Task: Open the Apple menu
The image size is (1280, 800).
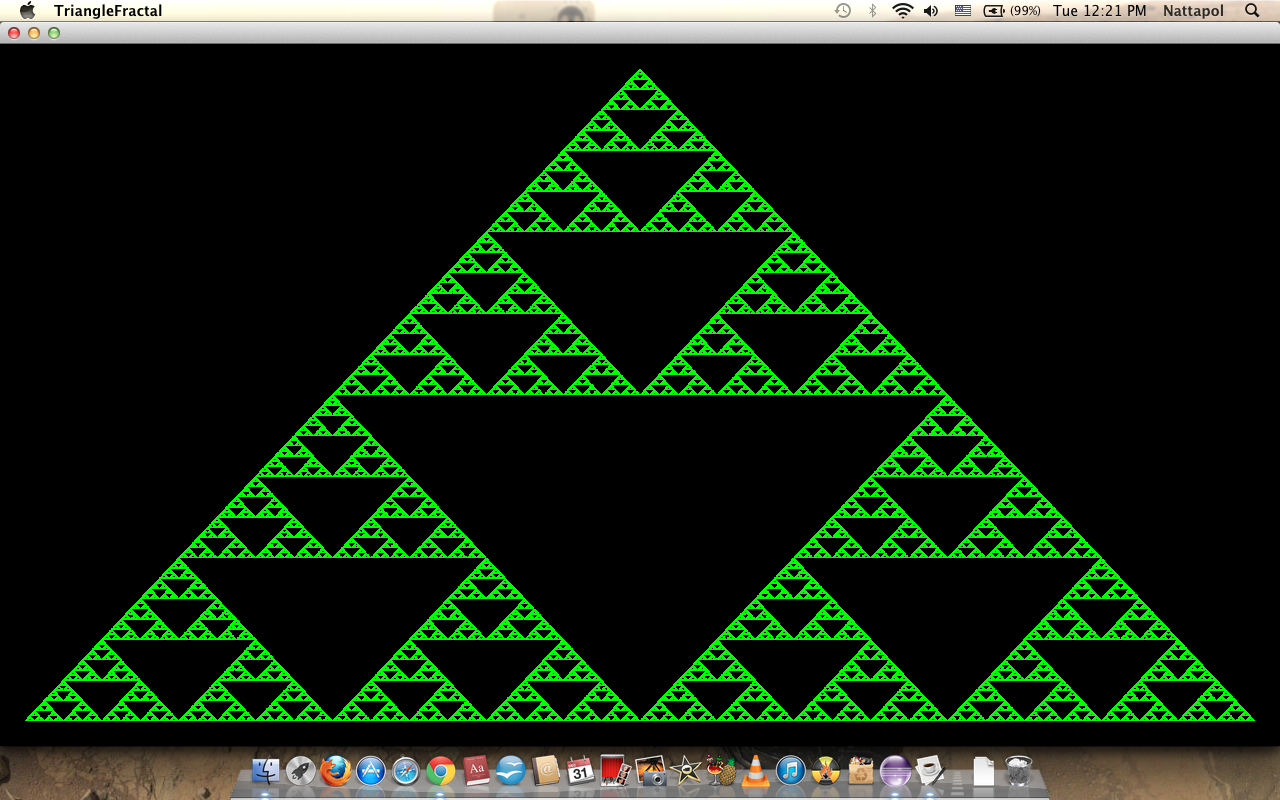Action: (27, 11)
